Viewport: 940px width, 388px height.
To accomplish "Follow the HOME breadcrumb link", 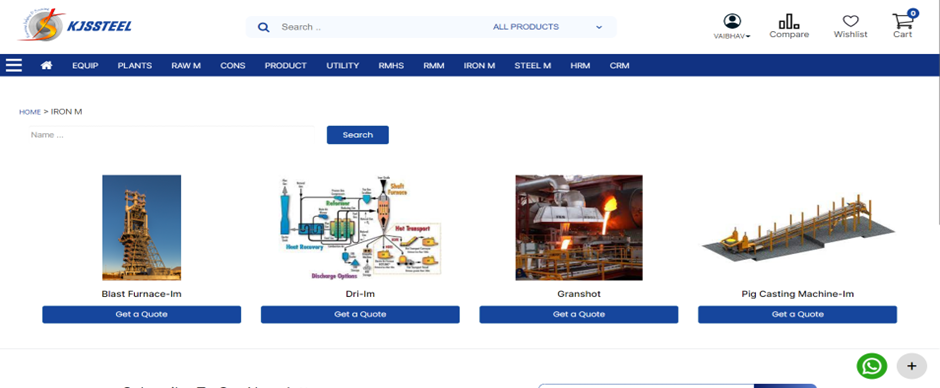I will pos(30,112).
